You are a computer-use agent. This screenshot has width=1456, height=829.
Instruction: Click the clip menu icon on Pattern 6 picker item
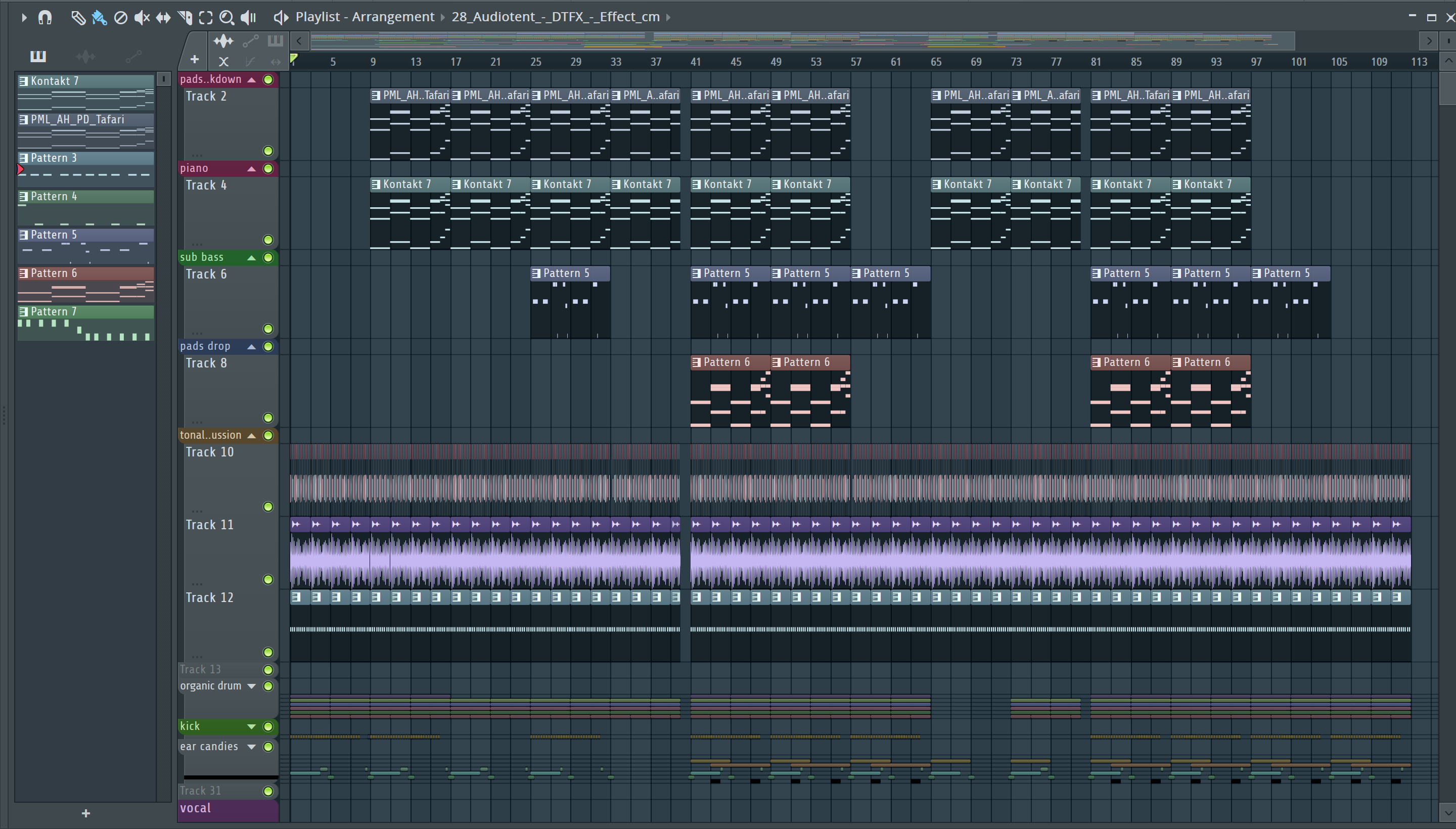click(x=23, y=273)
